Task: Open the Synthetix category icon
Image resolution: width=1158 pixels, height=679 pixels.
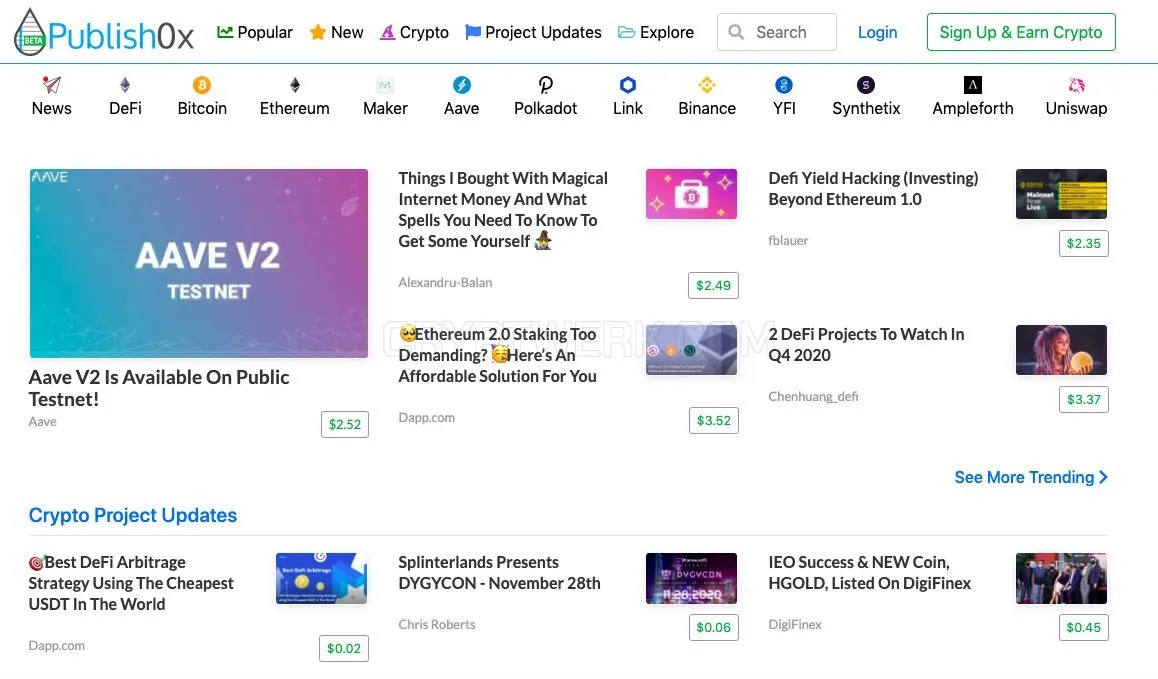Action: [x=866, y=85]
